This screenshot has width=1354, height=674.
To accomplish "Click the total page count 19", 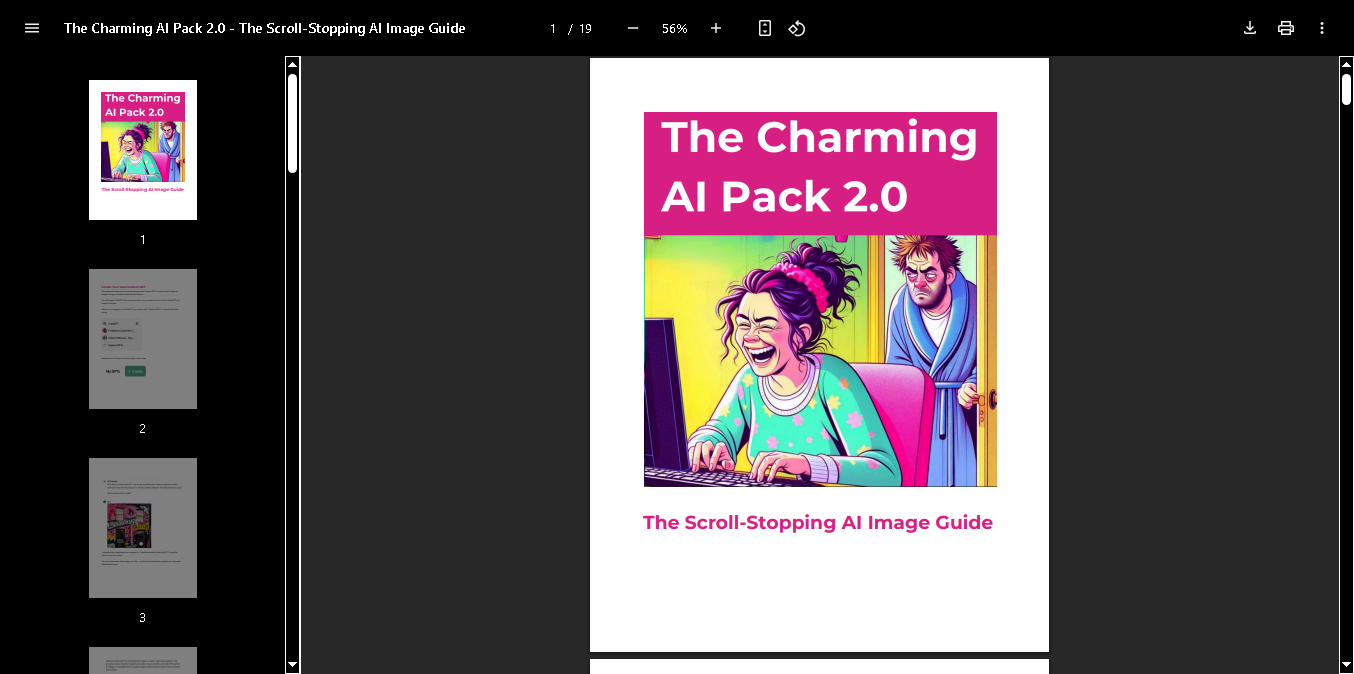I will (585, 29).
